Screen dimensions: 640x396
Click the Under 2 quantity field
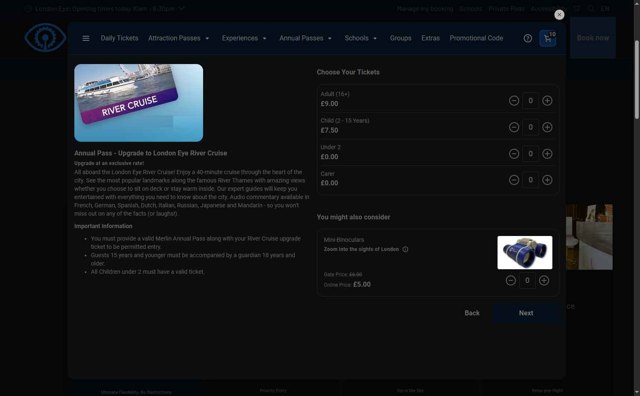531,154
